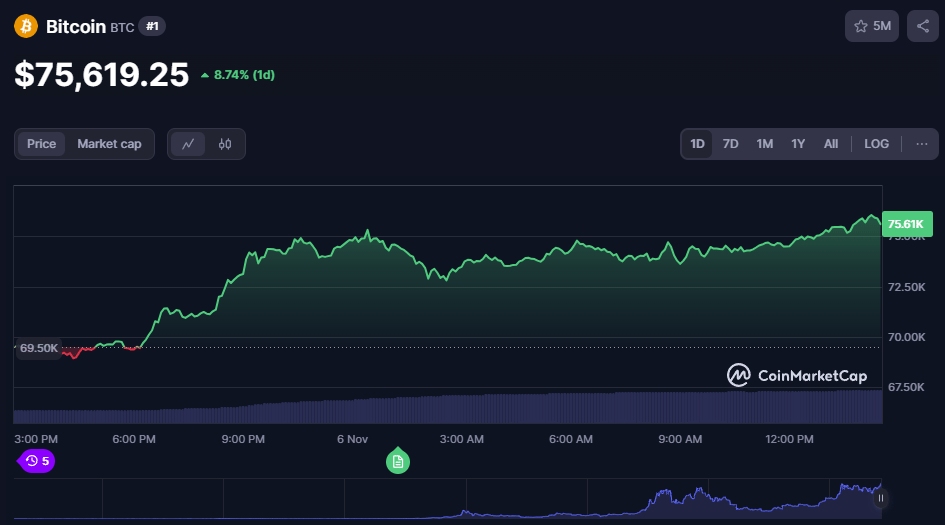Click the 8.74% (1d) change indicator
The image size is (945, 525).
[238, 75]
